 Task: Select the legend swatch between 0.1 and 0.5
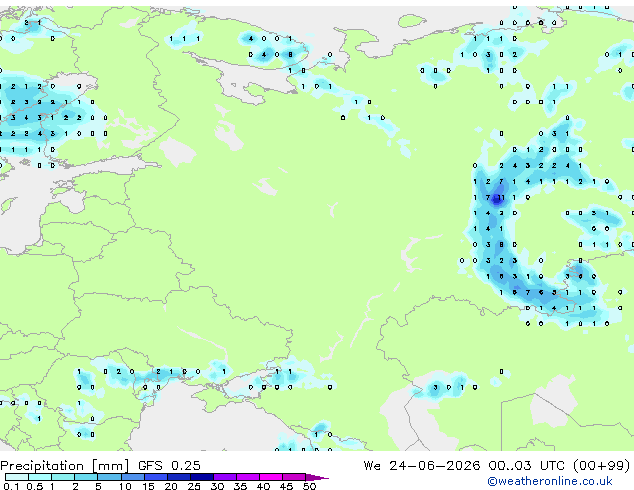(x=17, y=477)
